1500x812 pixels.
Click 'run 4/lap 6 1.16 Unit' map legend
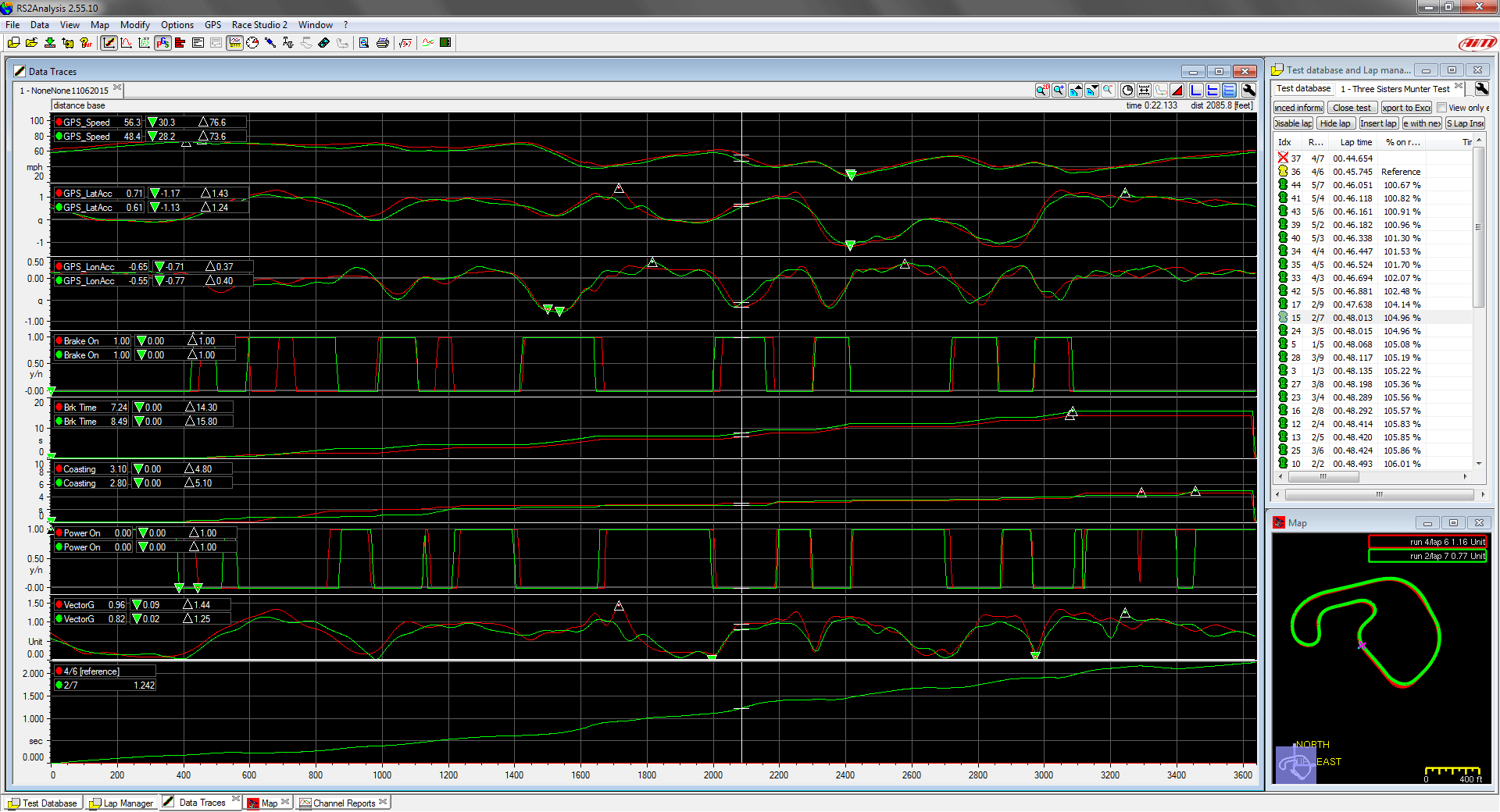click(x=1428, y=542)
